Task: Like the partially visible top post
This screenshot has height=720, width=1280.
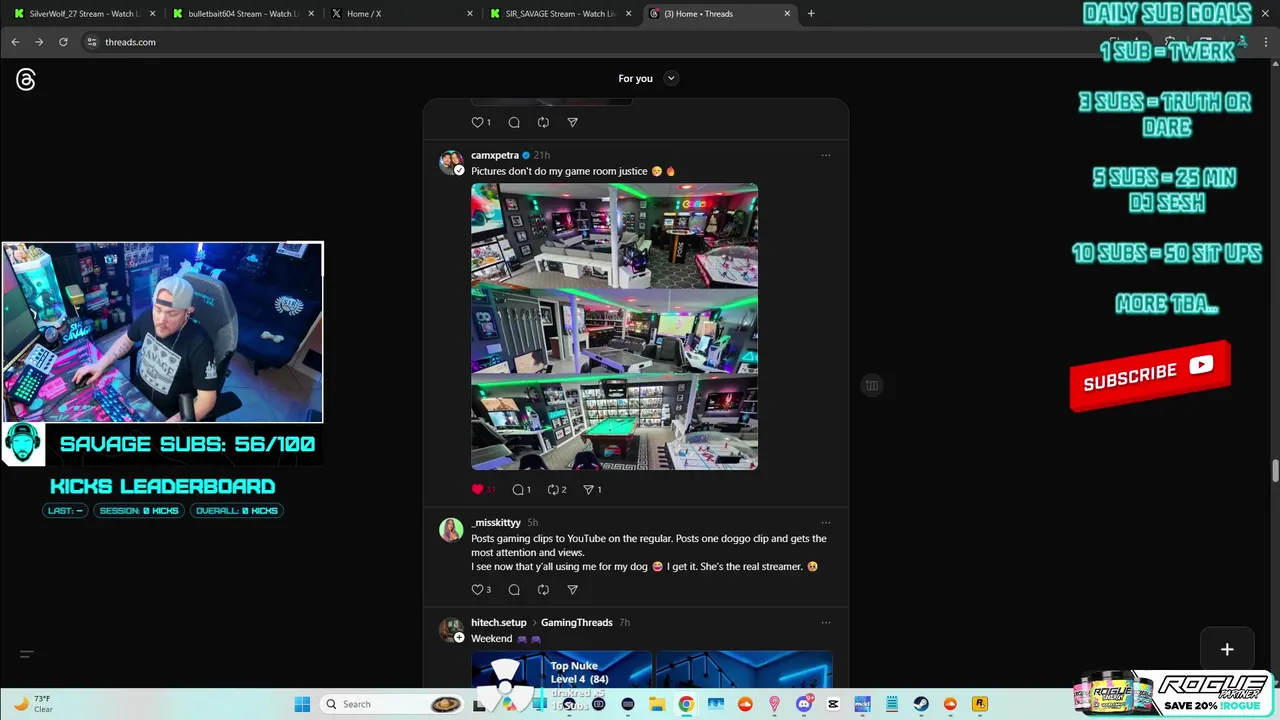Action: point(477,122)
